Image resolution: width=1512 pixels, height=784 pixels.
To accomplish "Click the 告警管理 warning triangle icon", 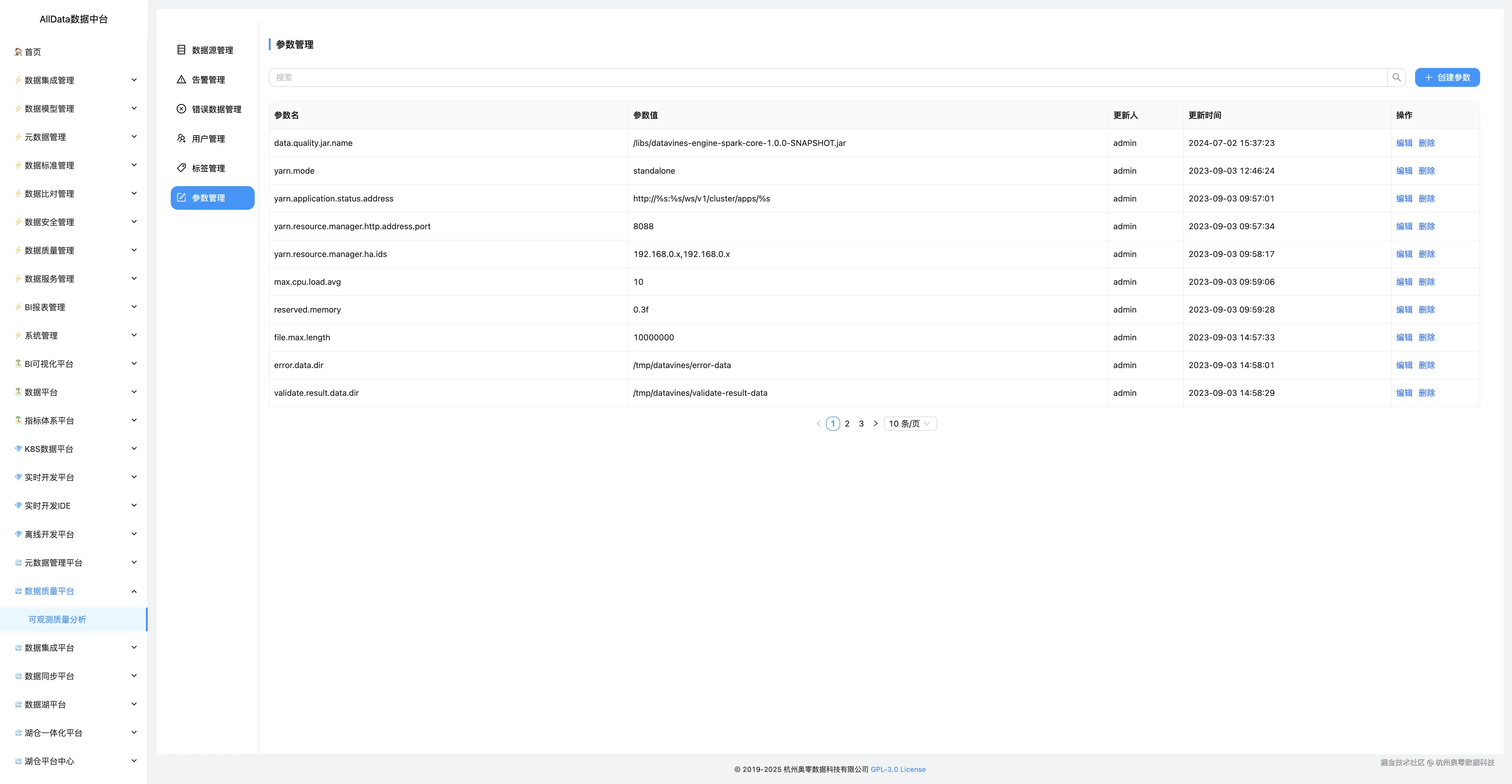I will (181, 79).
